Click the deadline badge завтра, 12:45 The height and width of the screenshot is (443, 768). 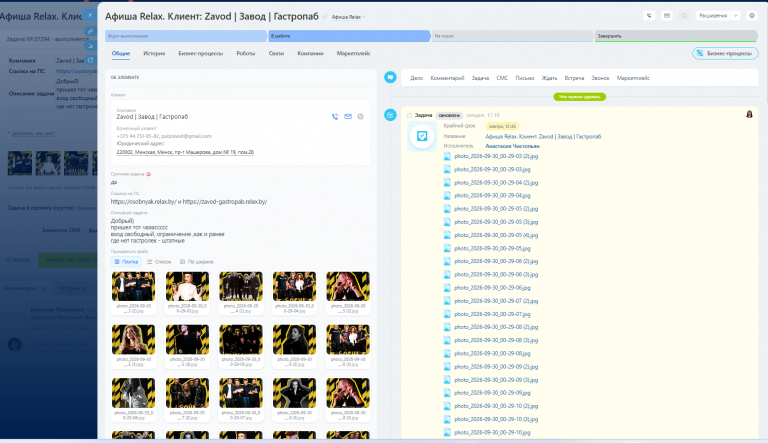502,126
